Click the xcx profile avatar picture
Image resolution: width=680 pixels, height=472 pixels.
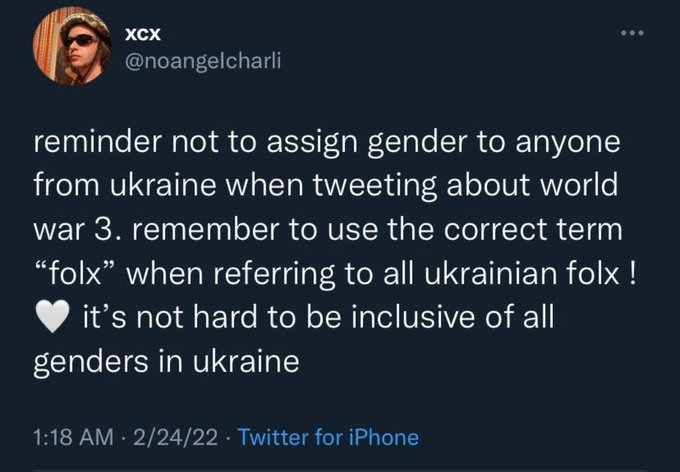[75, 48]
